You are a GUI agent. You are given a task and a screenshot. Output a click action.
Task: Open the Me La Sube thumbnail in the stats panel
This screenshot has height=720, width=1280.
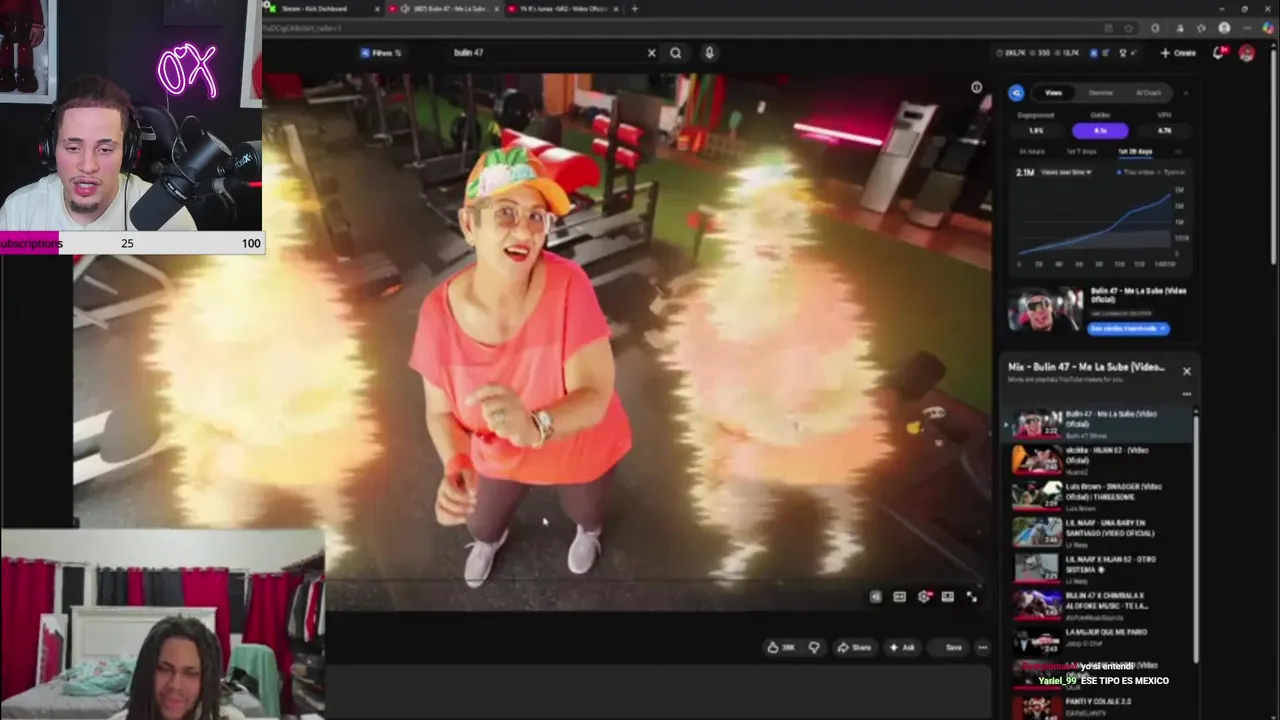(1045, 309)
